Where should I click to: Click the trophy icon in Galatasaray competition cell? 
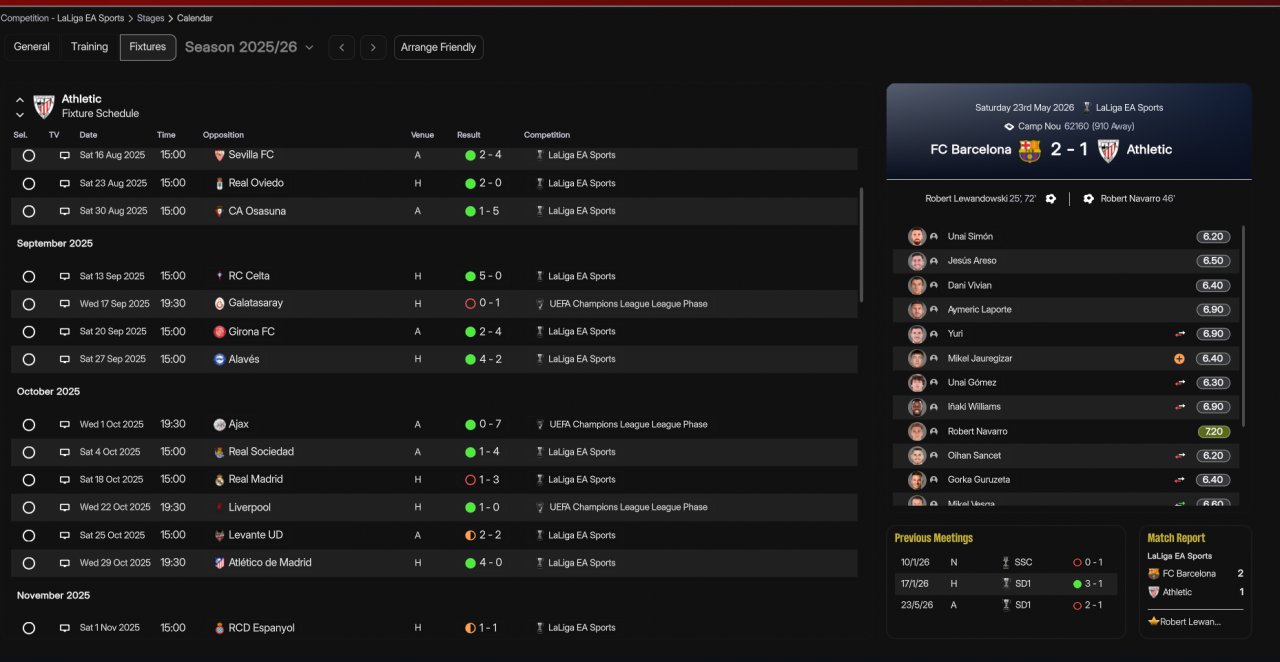tap(540, 304)
